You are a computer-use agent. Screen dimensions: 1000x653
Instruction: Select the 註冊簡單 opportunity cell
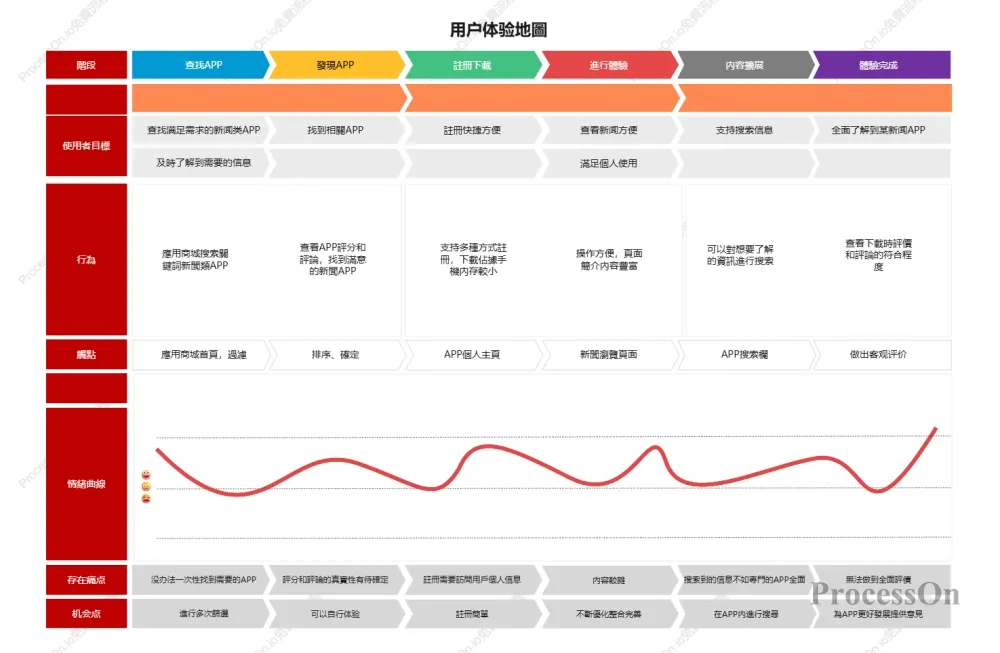472,613
